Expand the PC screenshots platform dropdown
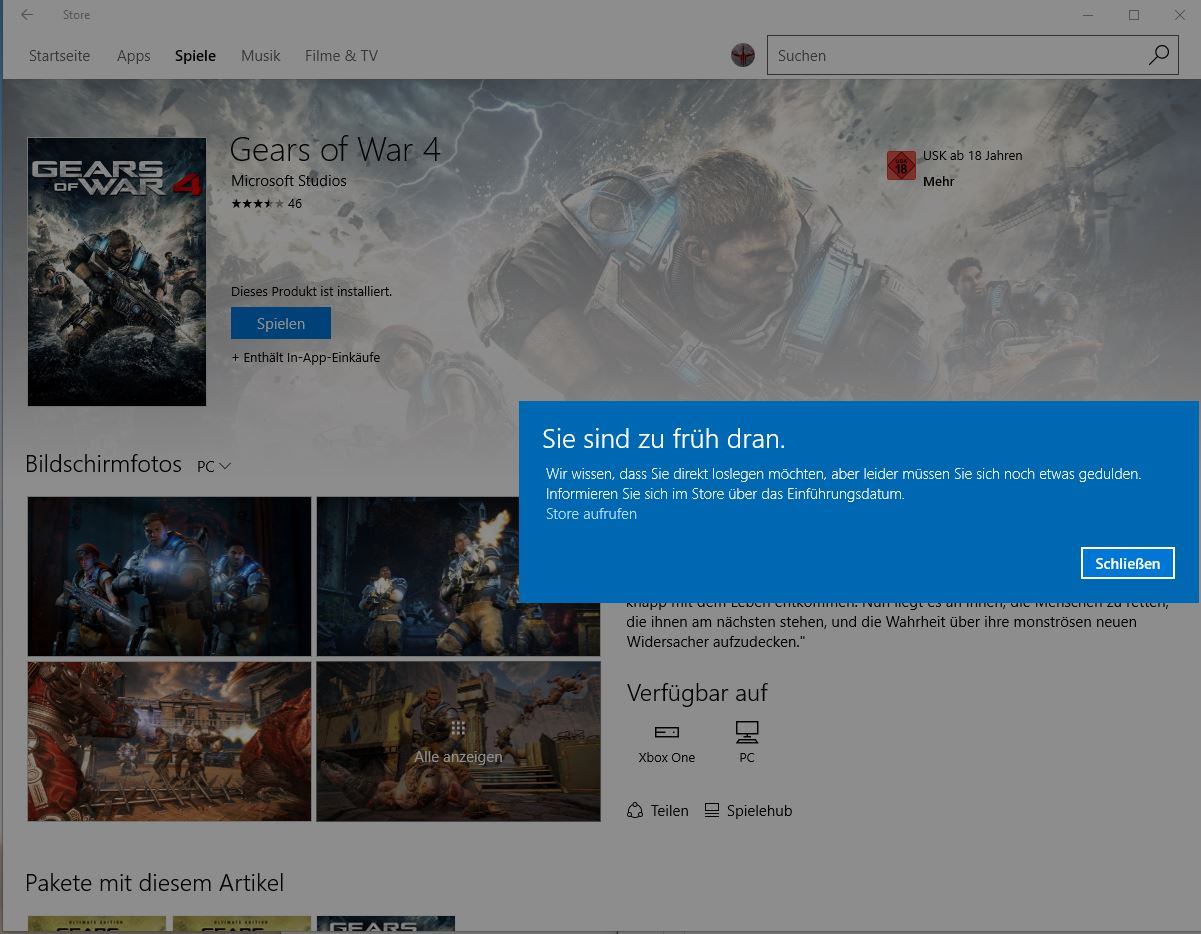 (x=214, y=466)
